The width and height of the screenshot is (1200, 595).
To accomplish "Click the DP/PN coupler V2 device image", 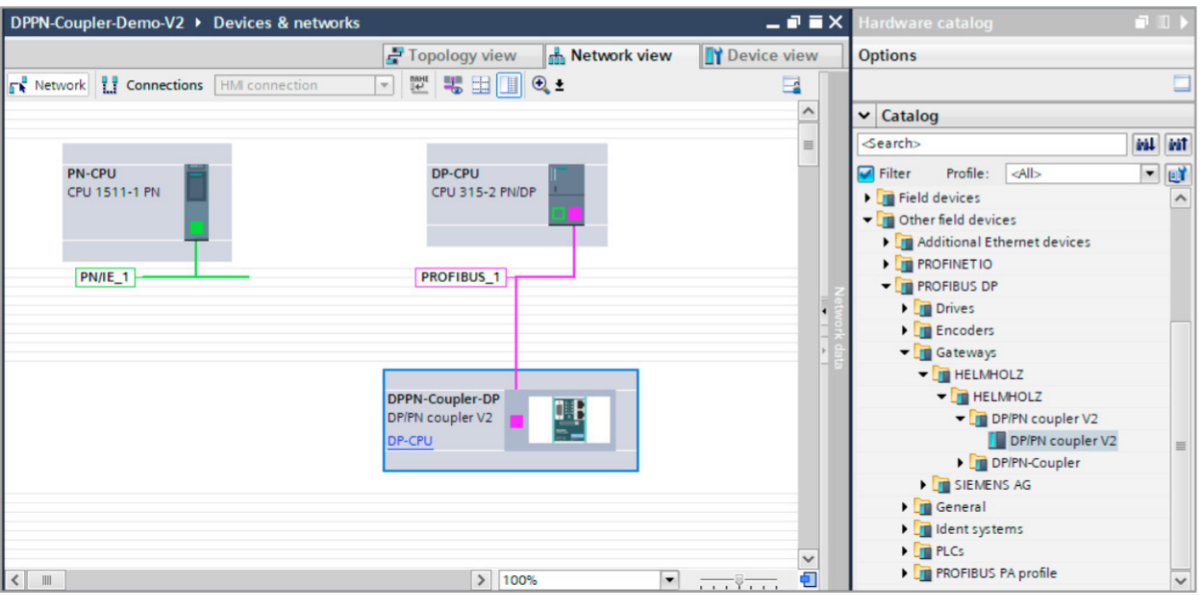I will click(x=568, y=420).
